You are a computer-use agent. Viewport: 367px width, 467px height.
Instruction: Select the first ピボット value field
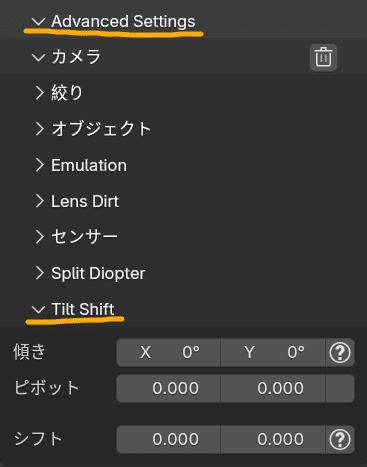click(168, 388)
